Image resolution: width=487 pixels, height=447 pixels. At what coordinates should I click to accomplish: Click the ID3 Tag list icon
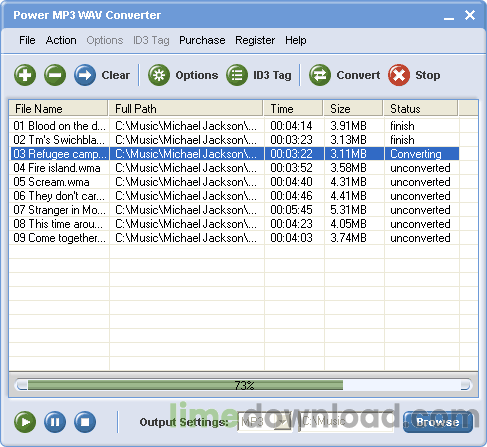pos(237,75)
